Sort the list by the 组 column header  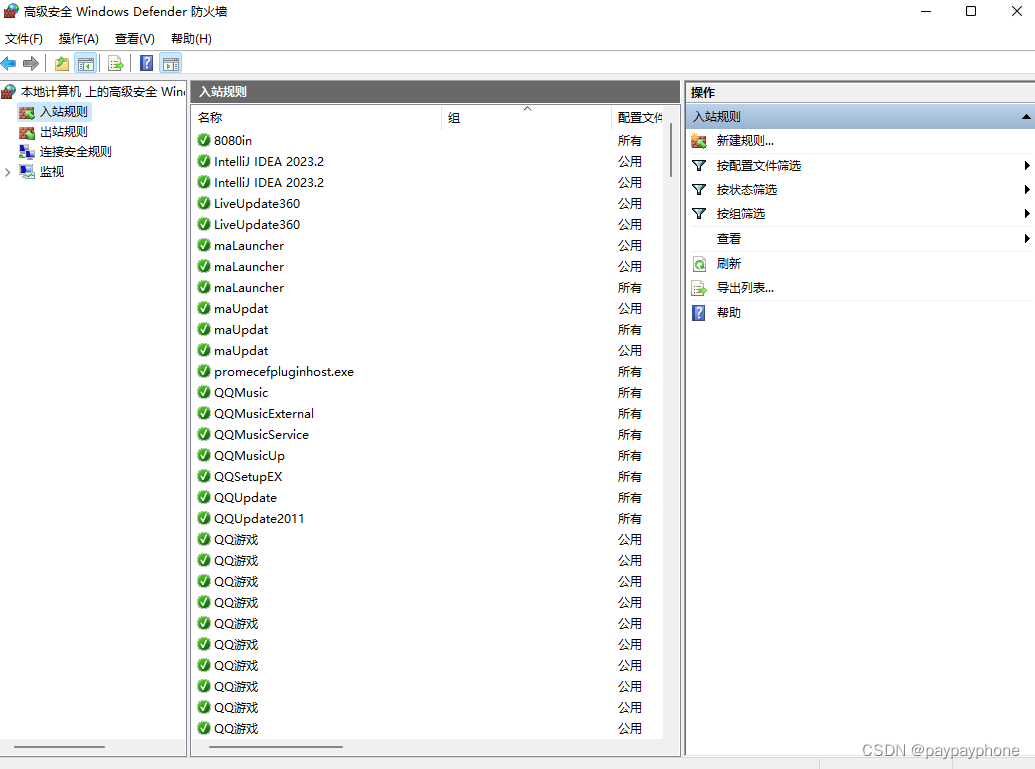[x=526, y=117]
